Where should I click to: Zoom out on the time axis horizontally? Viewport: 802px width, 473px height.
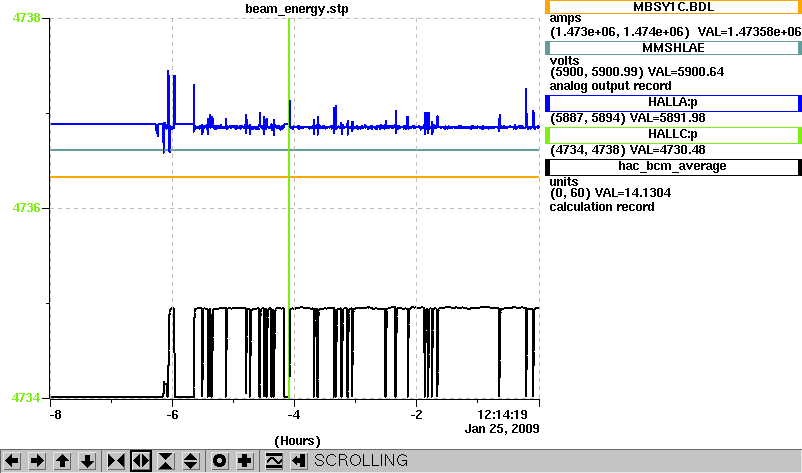(x=141, y=461)
